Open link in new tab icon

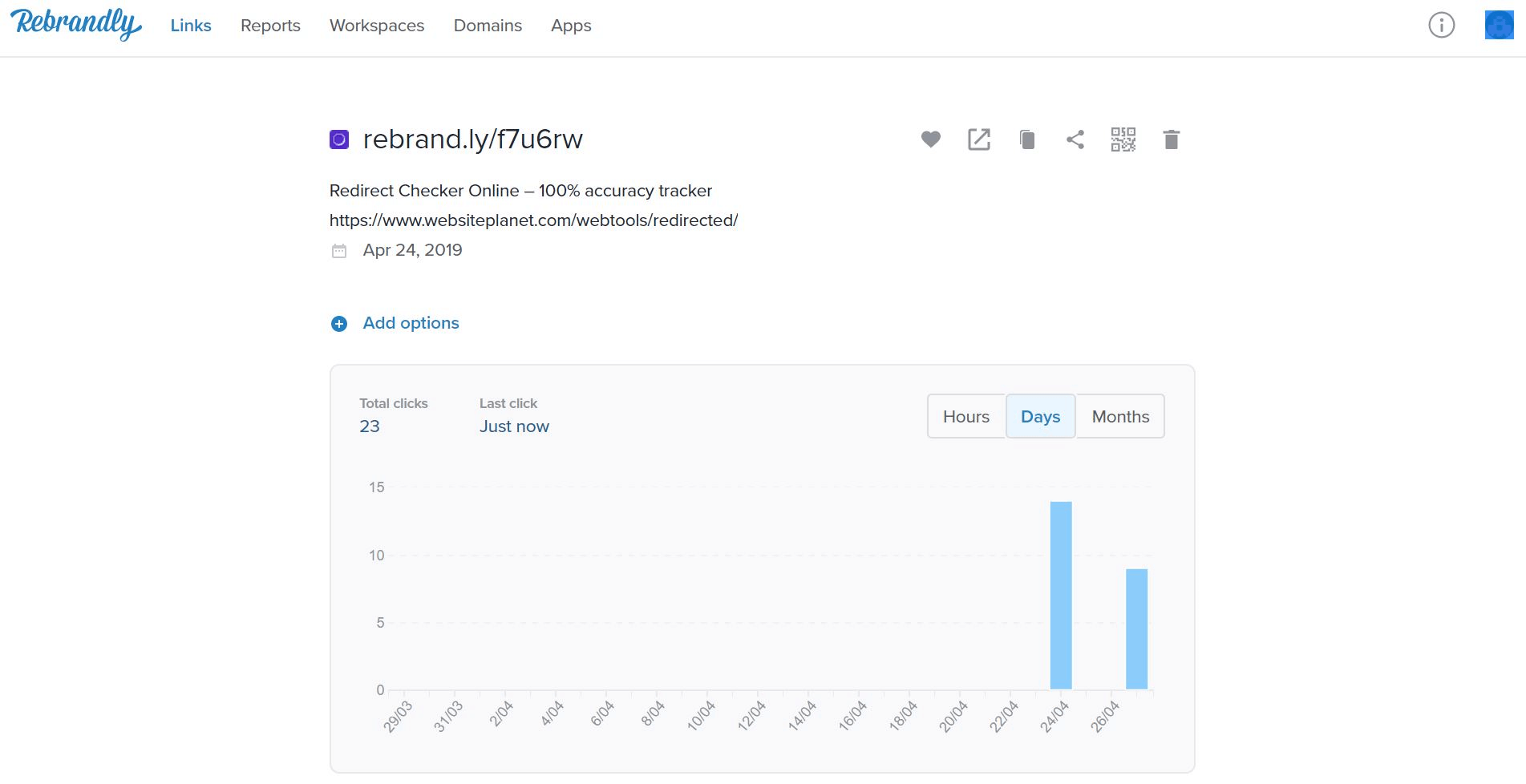click(978, 139)
